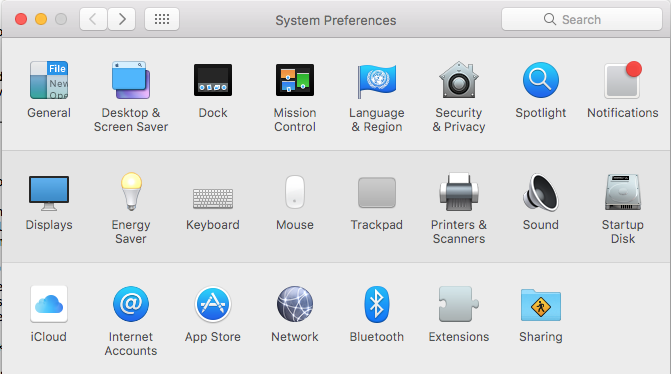Viewport: 671px width, 374px height.
Task: Open Sharing preferences
Action: [541, 305]
